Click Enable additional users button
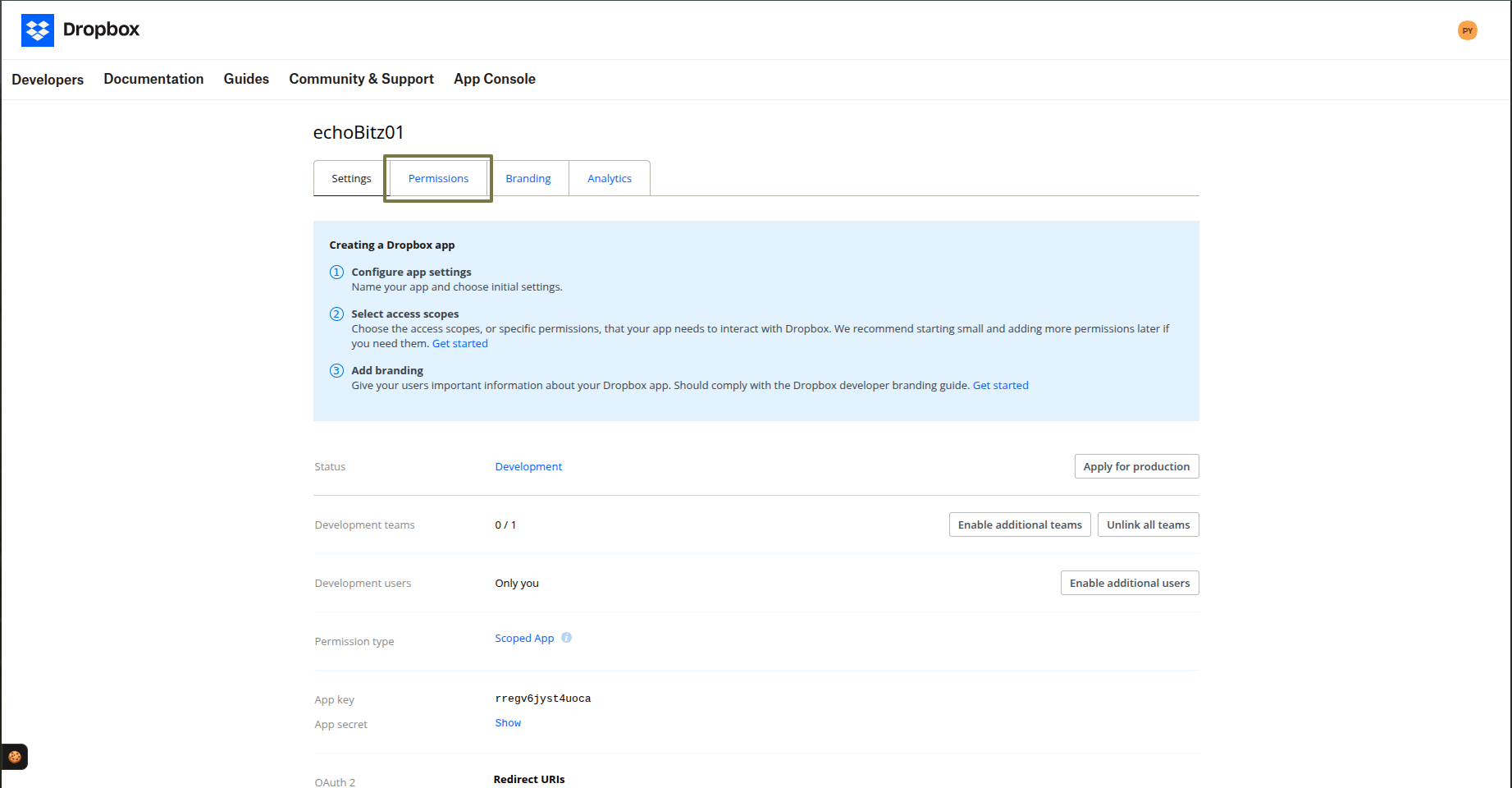 tap(1129, 583)
